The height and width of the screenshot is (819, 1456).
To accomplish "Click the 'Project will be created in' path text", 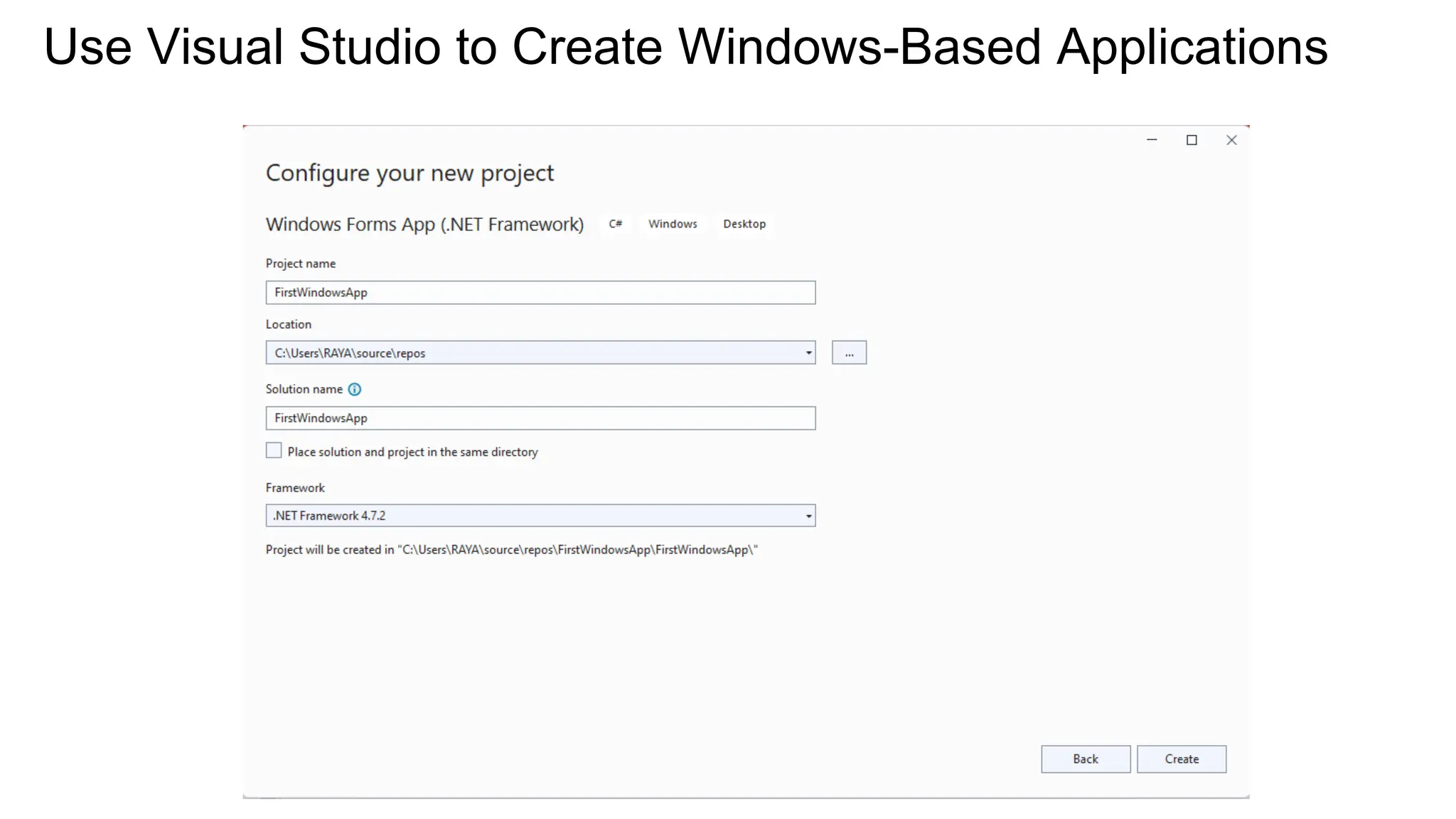I will (511, 550).
